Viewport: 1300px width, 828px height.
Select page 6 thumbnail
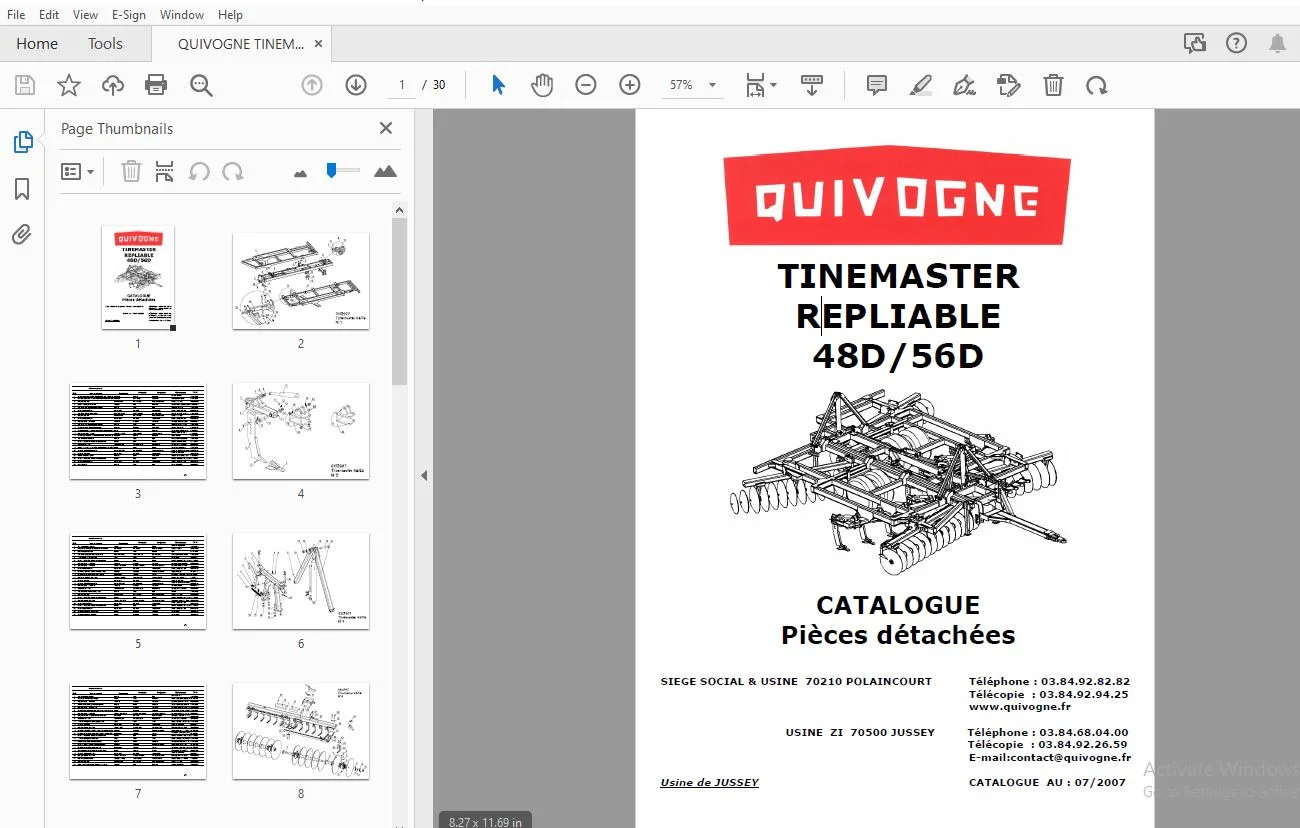pos(301,581)
